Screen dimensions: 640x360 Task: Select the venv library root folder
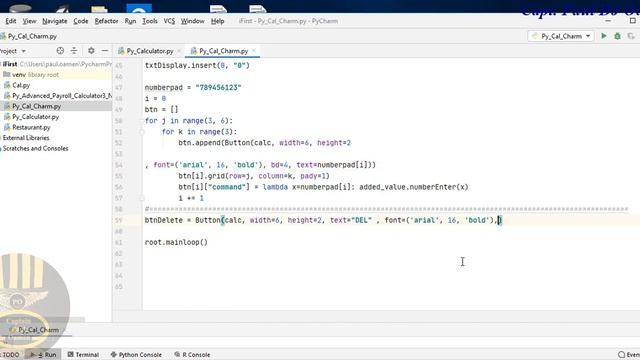coord(56,75)
